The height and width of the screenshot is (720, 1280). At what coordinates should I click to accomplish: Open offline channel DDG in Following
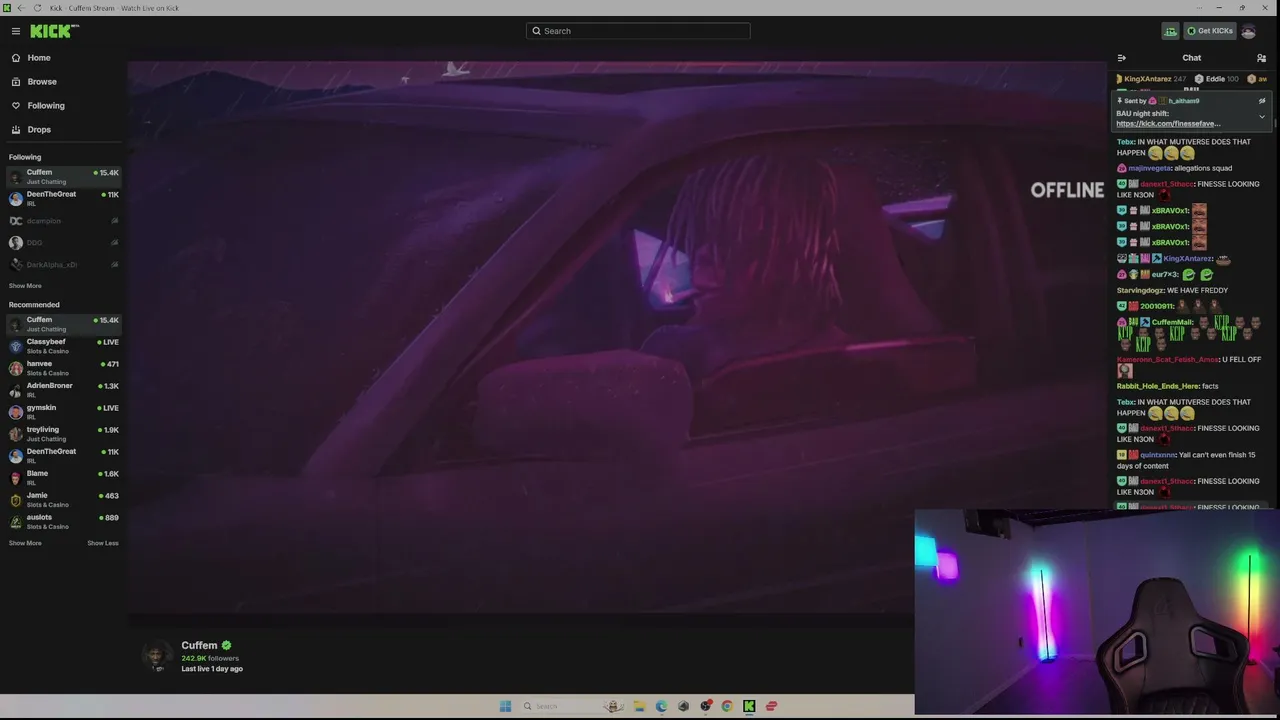click(x=64, y=243)
